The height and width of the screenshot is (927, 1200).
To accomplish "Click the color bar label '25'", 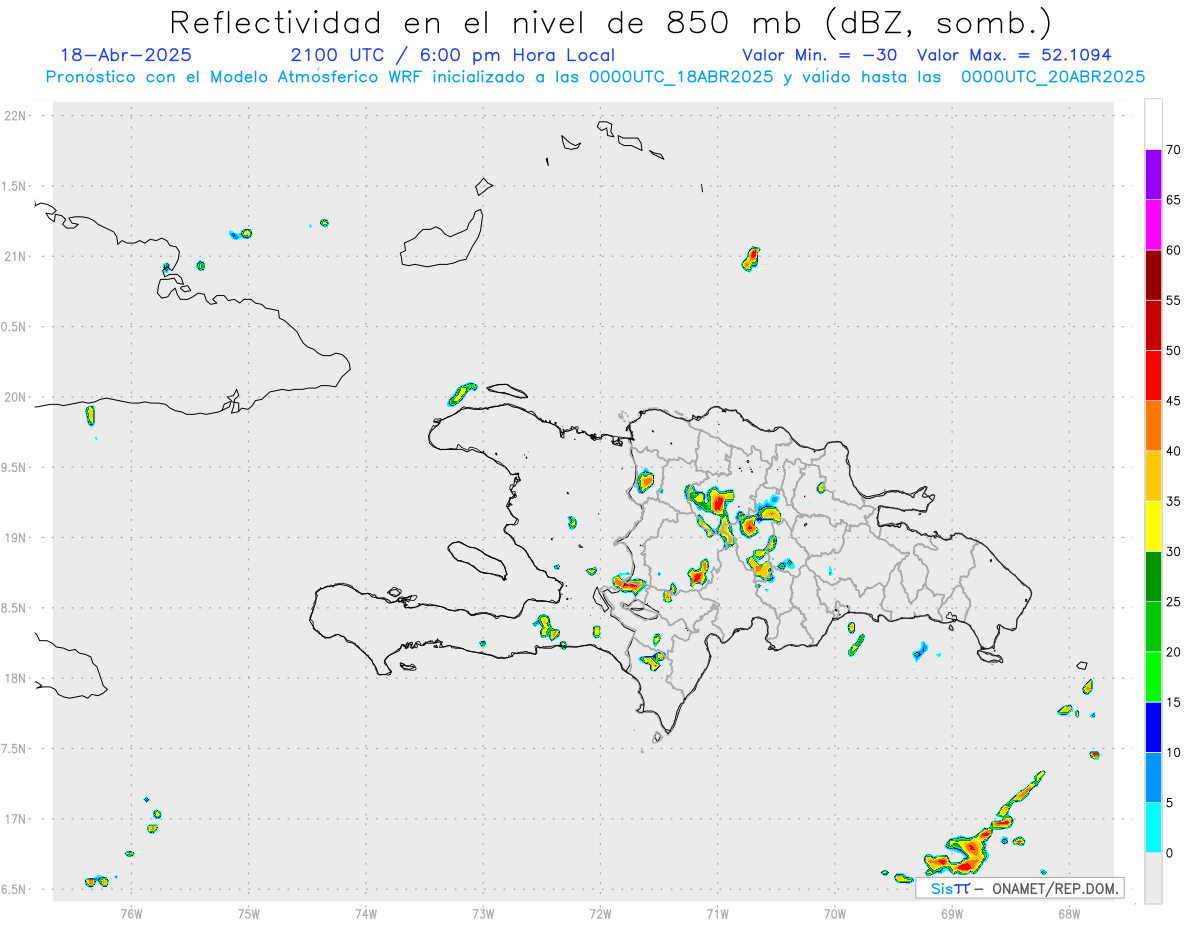I will [1173, 601].
